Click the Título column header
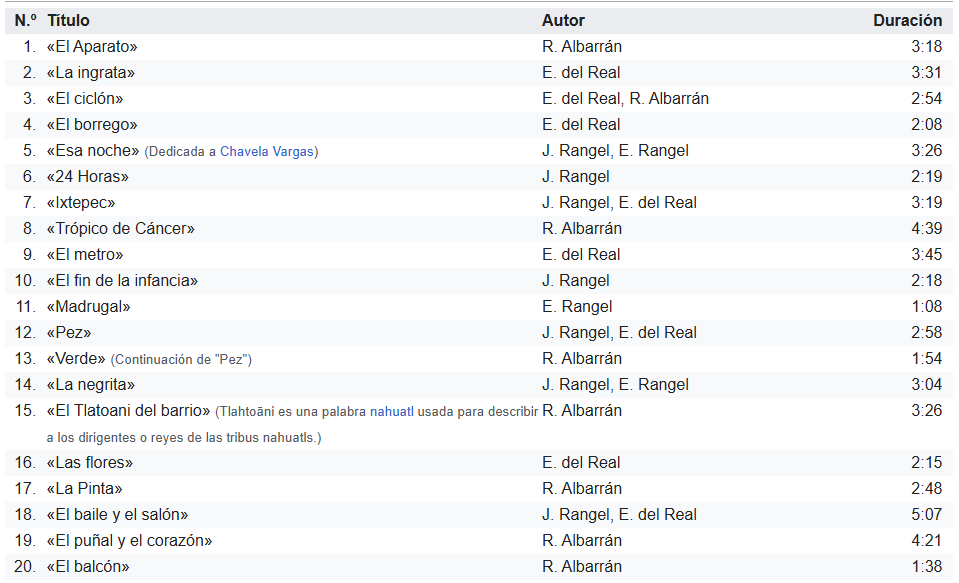This screenshot has width=959, height=583. (x=68, y=21)
